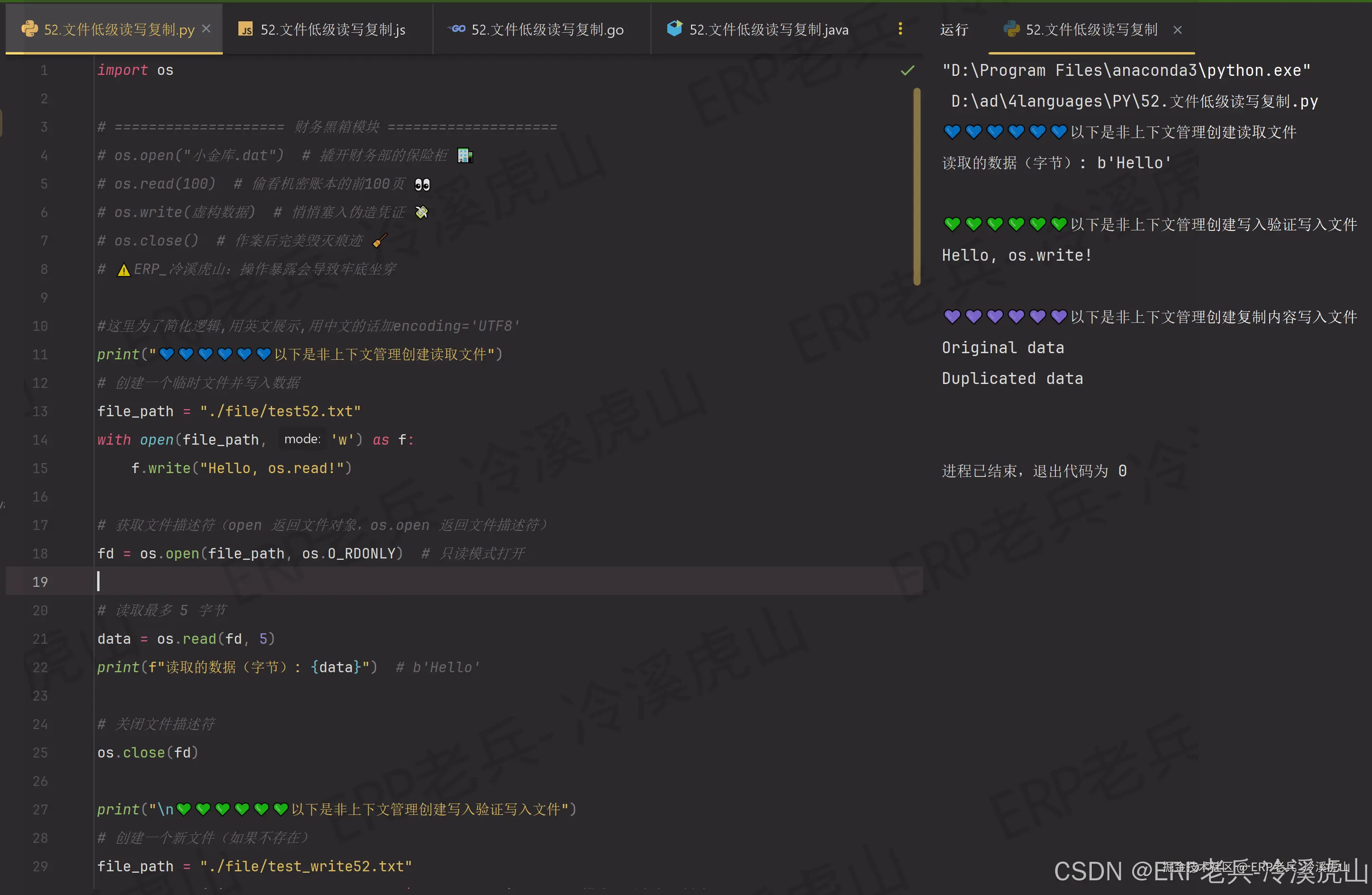1372x895 pixels.
Task: Click the 运行 tool window label
Action: tap(954, 29)
